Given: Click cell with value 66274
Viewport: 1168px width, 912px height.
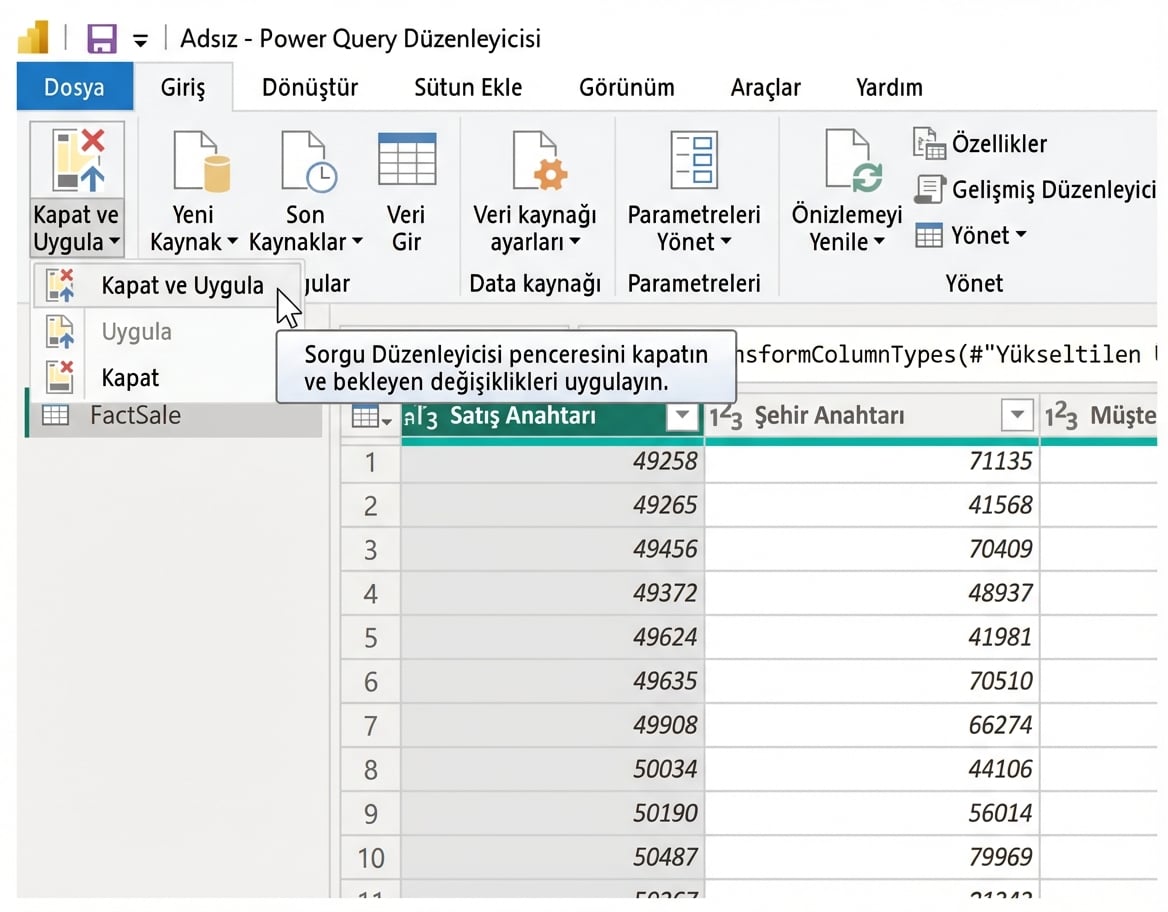Looking at the screenshot, I should tap(872, 726).
